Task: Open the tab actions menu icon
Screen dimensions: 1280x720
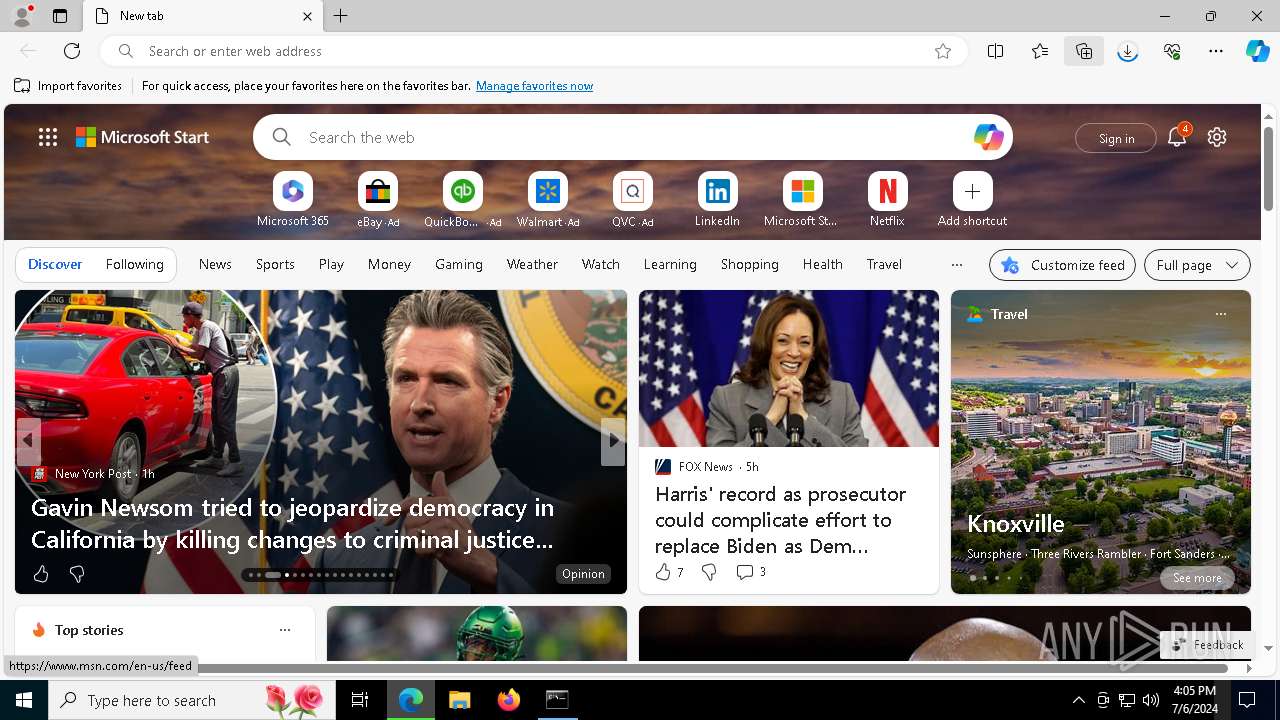Action: pos(60,16)
